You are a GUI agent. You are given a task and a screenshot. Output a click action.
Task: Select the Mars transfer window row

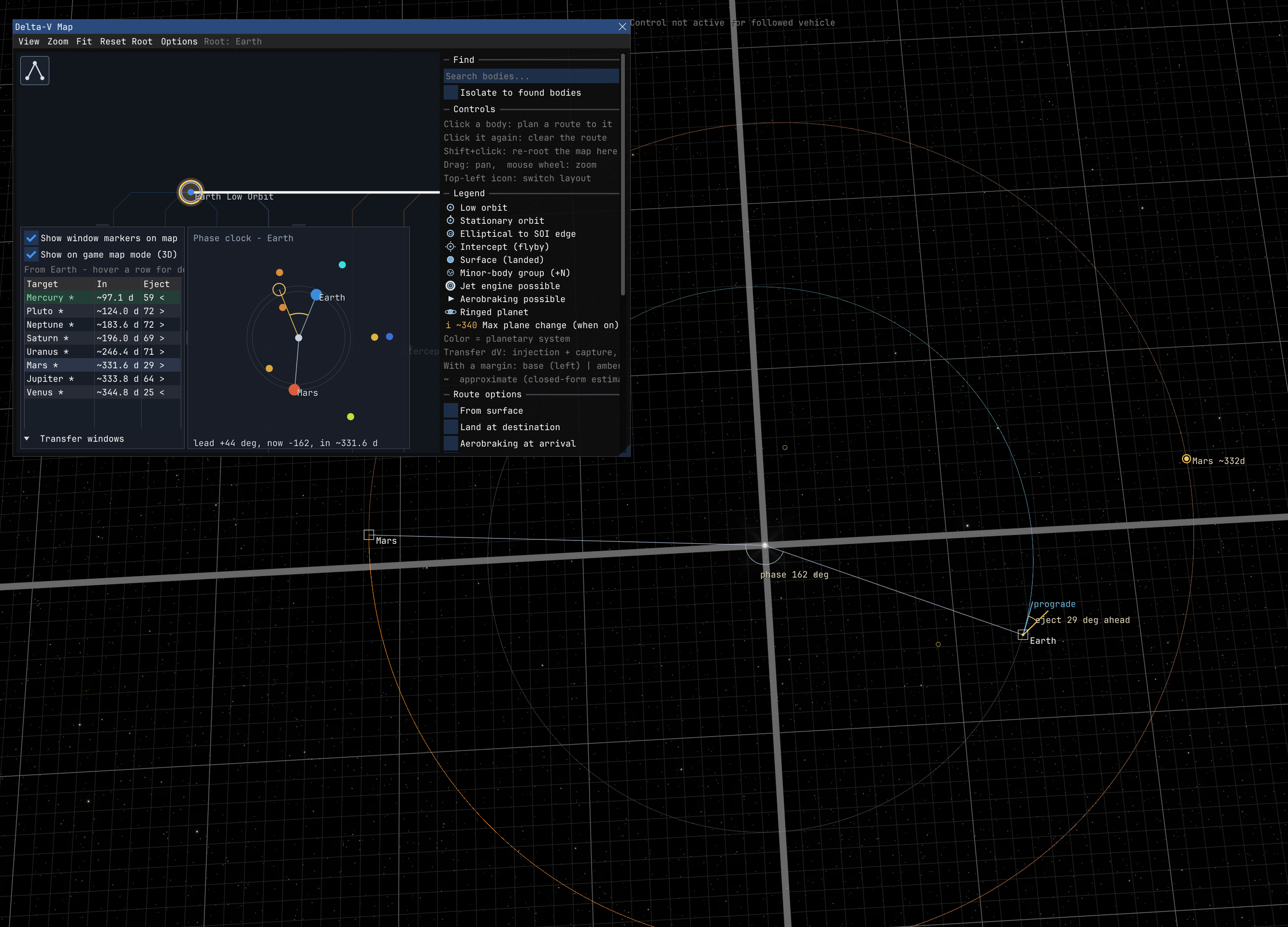click(103, 365)
